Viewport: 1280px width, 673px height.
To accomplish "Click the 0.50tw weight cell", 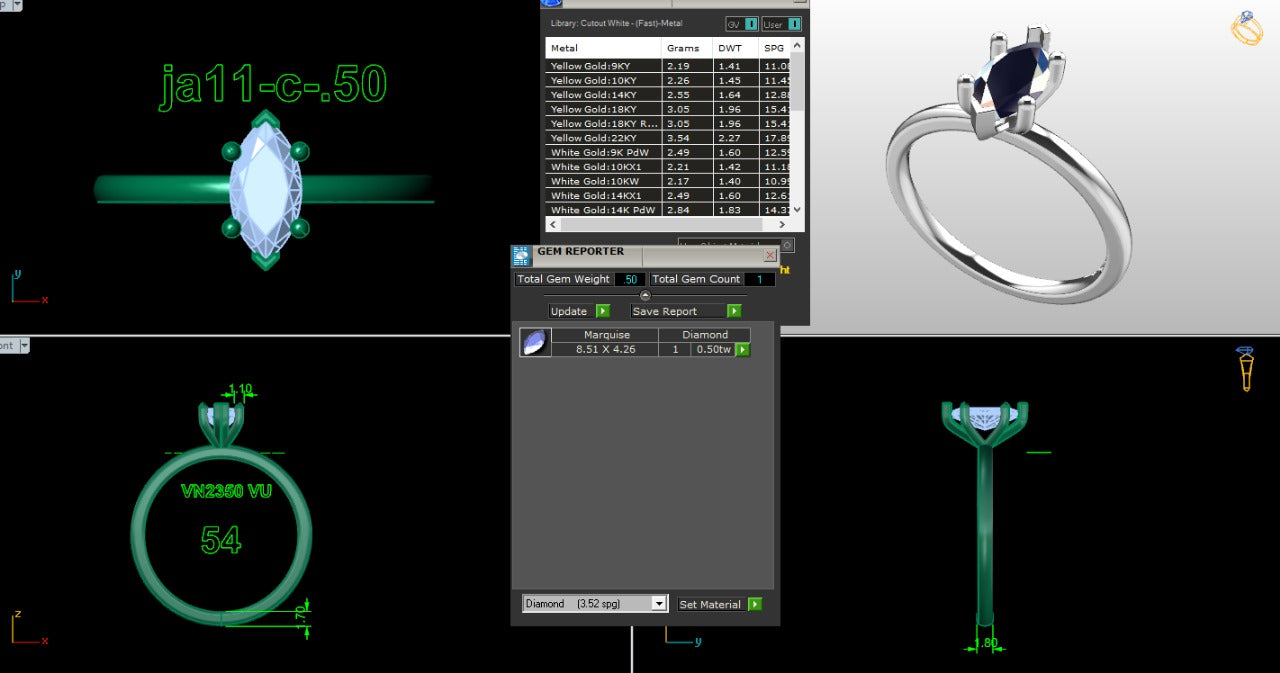I will [x=713, y=349].
